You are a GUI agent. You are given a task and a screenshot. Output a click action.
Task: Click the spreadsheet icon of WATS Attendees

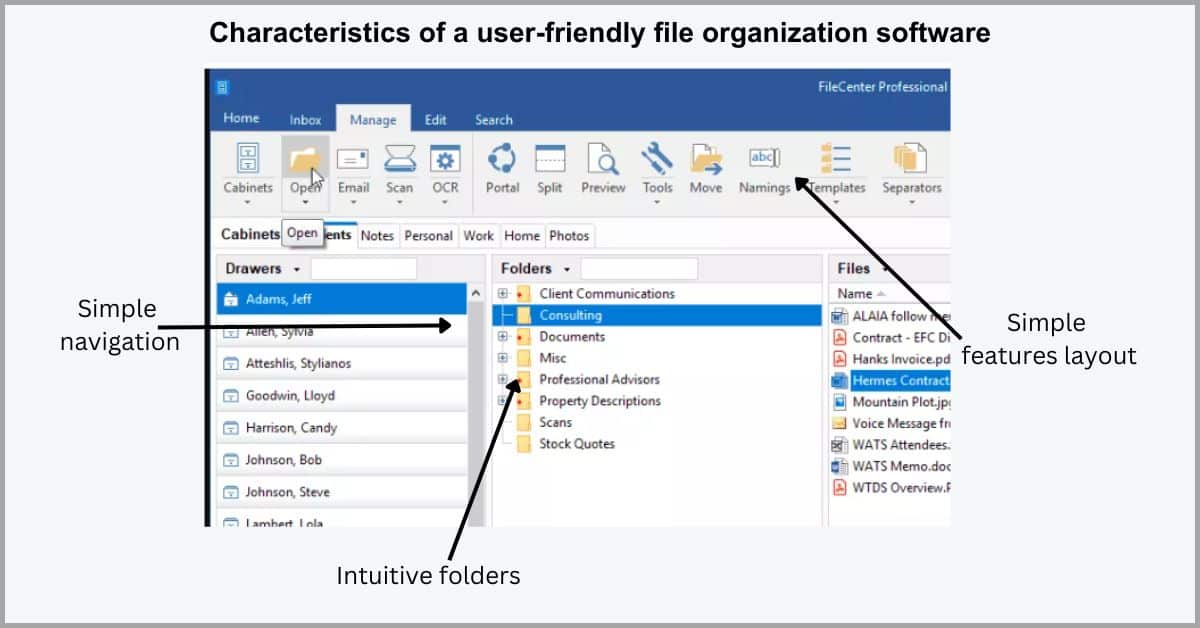click(840, 445)
